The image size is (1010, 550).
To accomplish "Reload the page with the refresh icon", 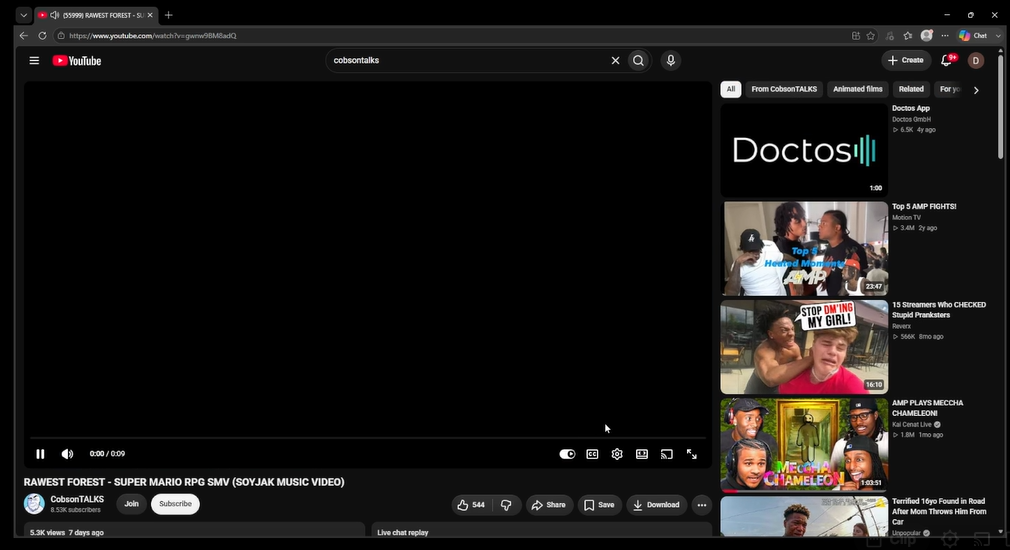I will pyautogui.click(x=43, y=36).
